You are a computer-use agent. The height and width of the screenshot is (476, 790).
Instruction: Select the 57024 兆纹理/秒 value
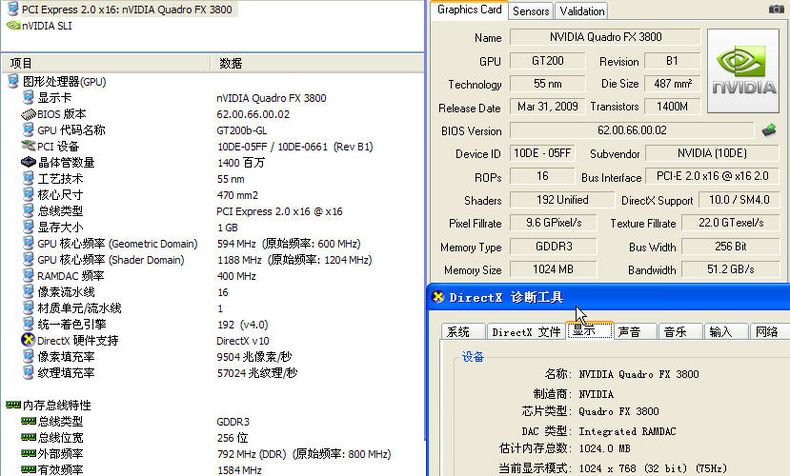click(x=257, y=373)
